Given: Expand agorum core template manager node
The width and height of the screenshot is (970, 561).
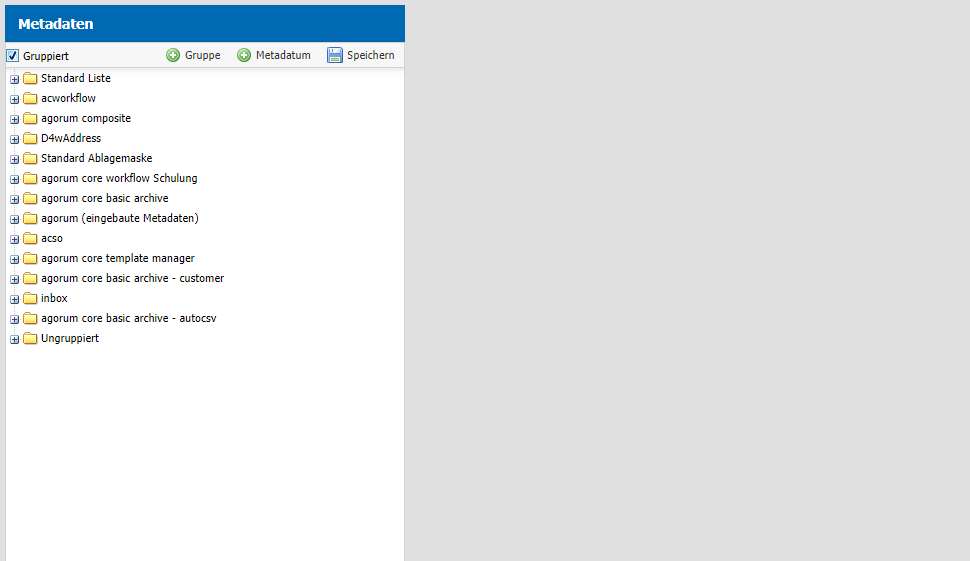Looking at the screenshot, I should pos(15,259).
